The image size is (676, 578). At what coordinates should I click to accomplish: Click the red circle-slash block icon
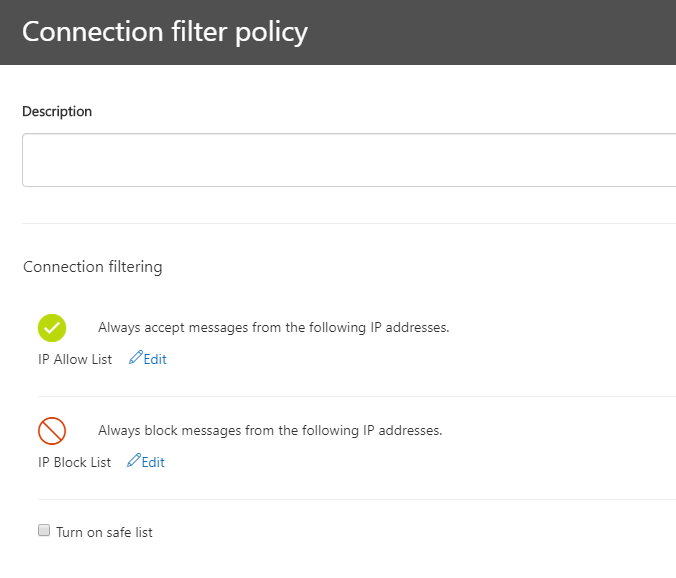point(52,431)
